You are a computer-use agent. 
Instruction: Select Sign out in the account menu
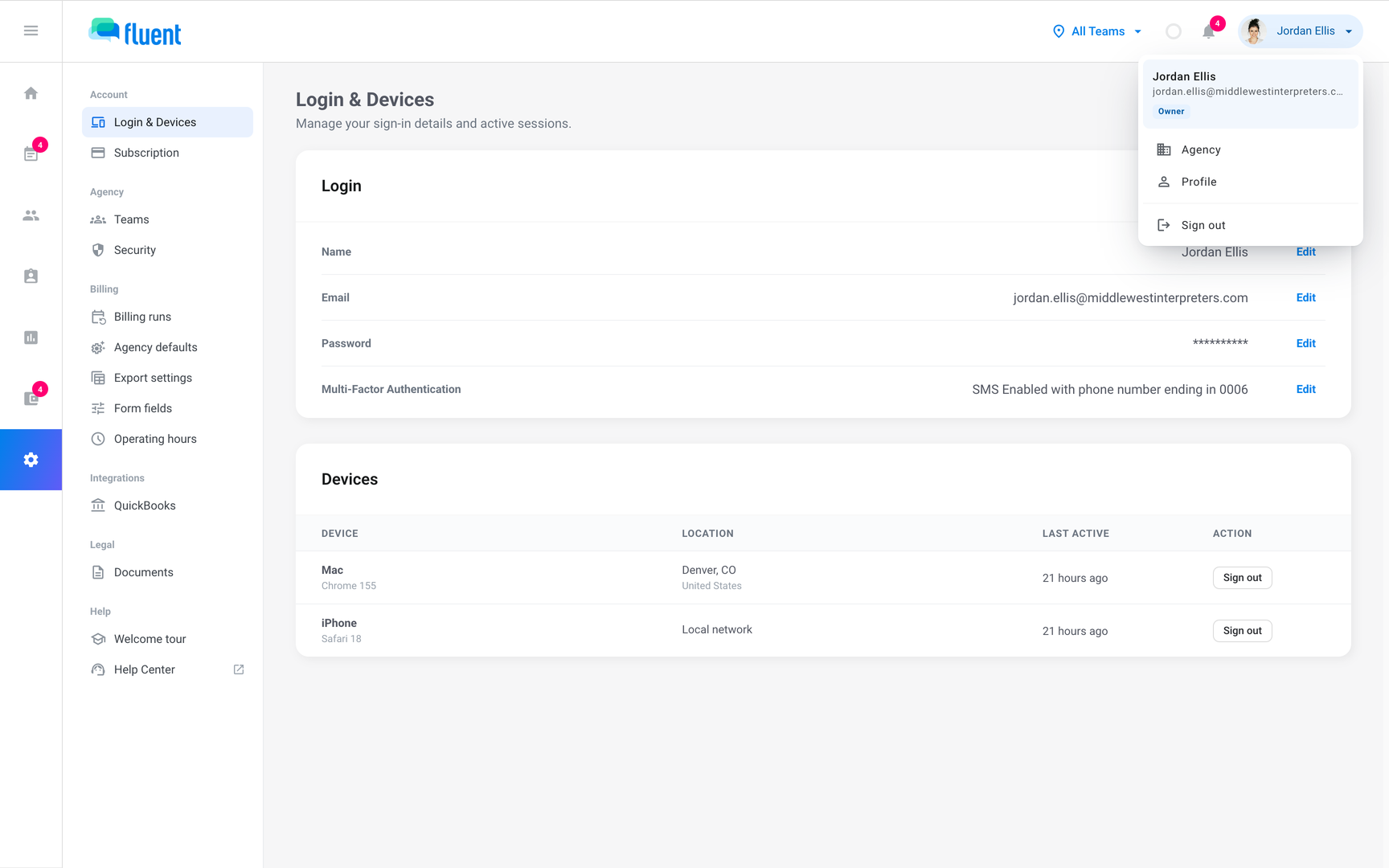click(x=1250, y=225)
